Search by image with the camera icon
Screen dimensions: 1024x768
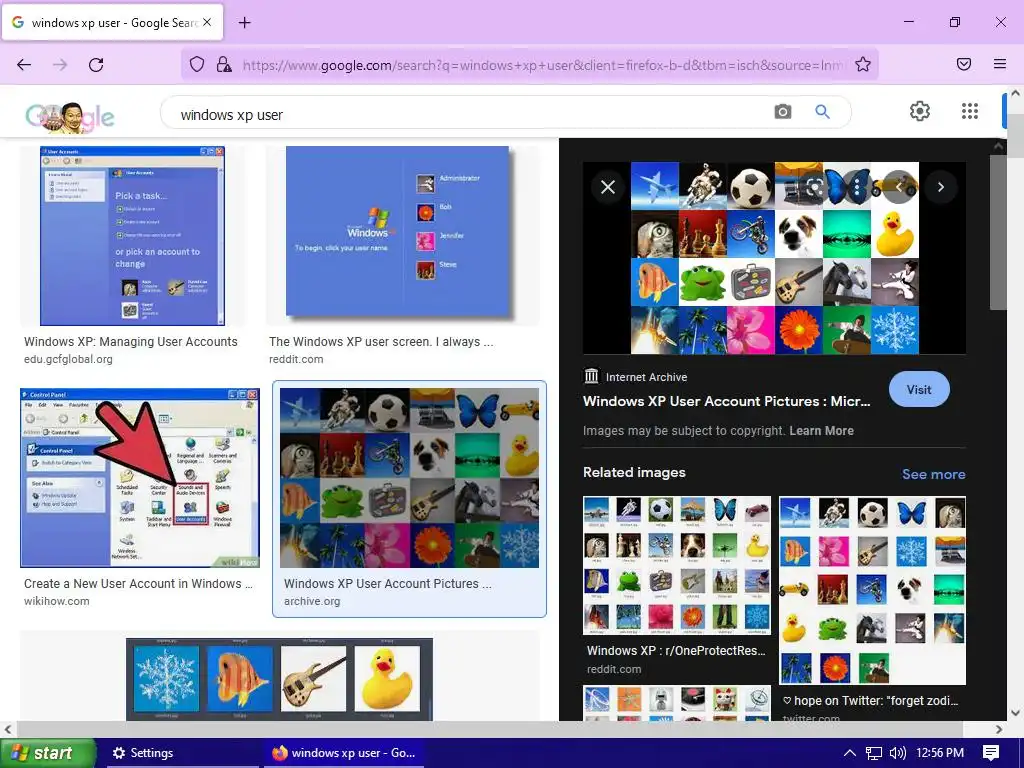coord(782,112)
